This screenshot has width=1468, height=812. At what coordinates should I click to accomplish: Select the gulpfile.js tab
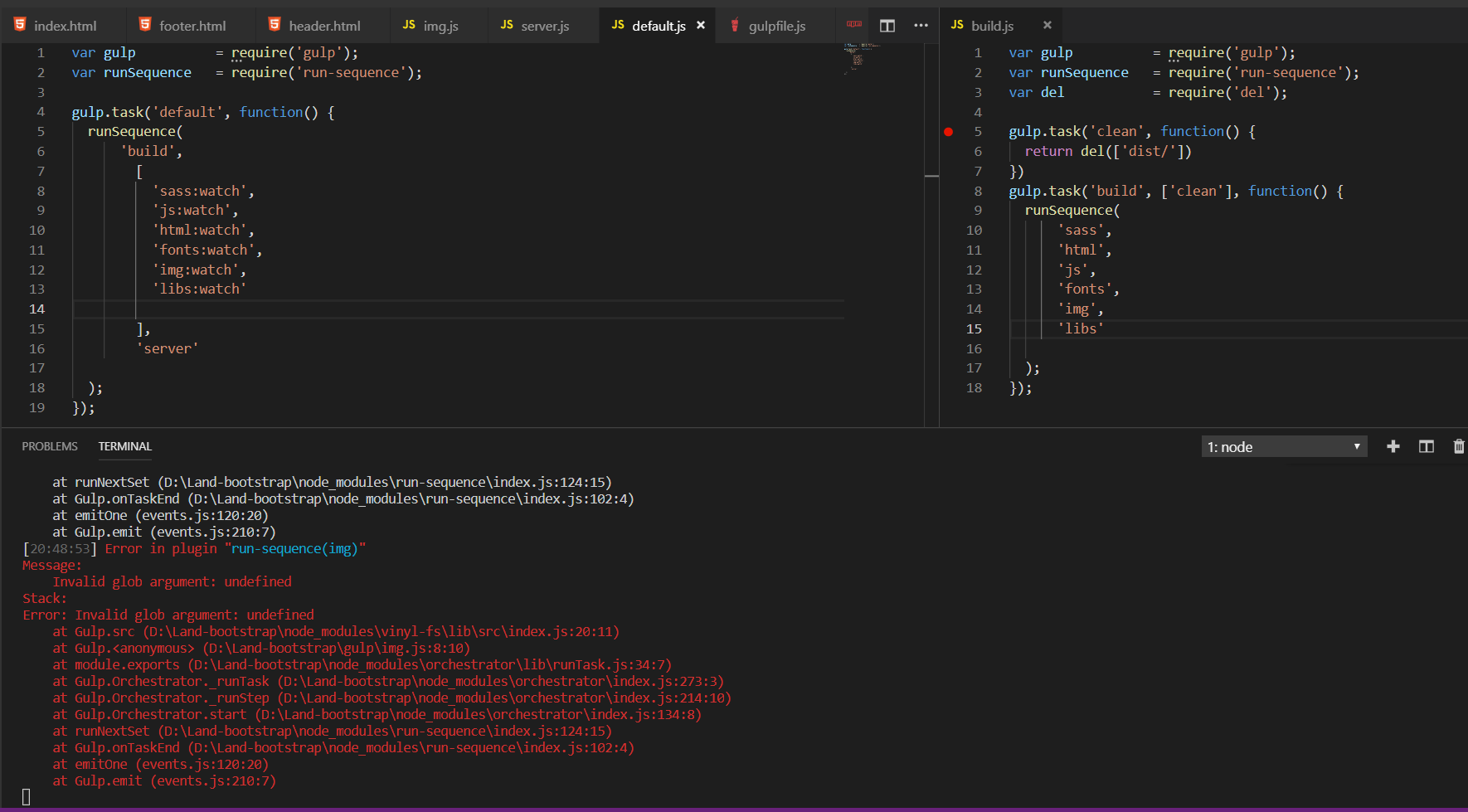tap(776, 26)
